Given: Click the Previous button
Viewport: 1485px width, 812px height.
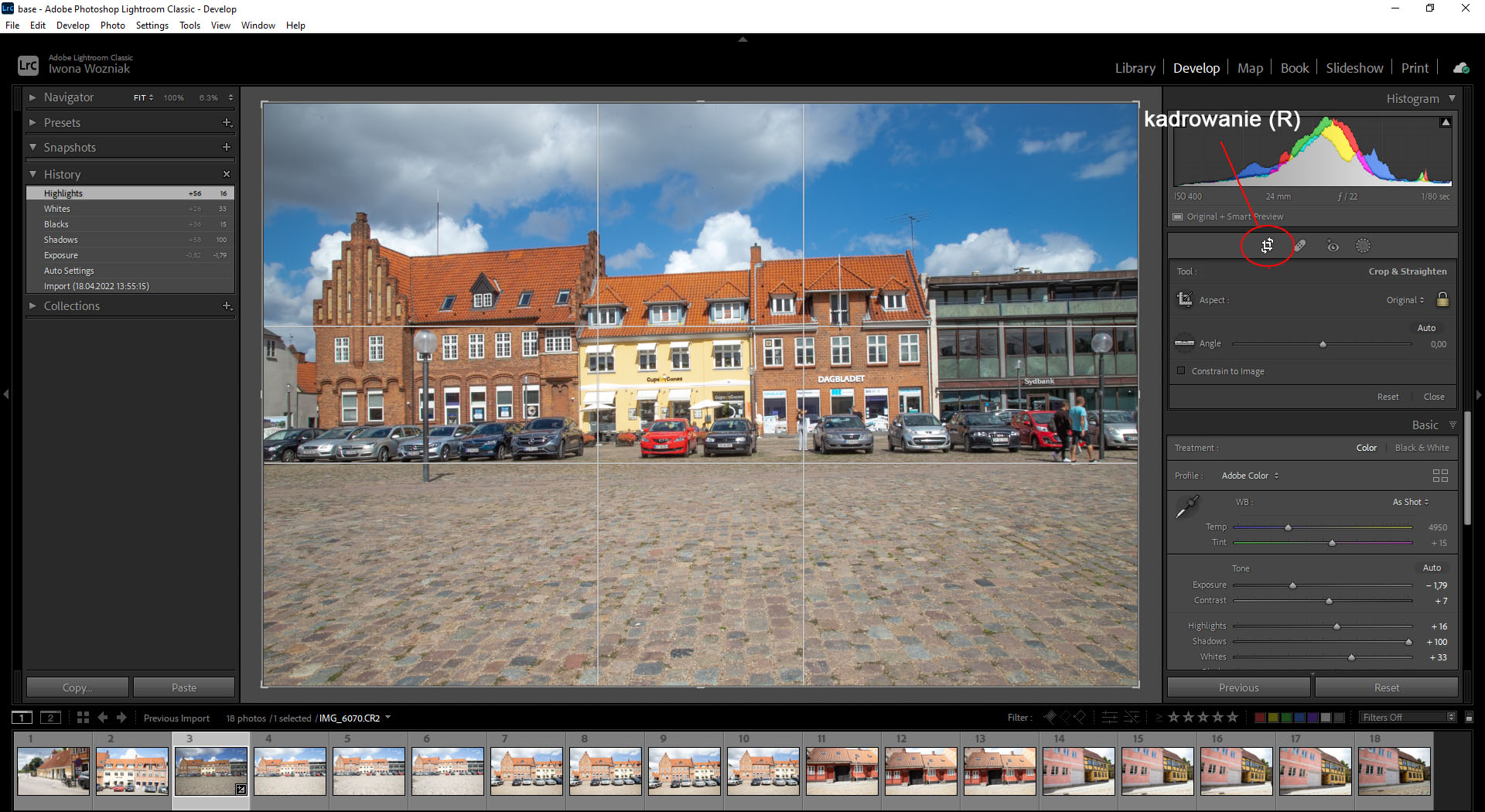Looking at the screenshot, I should [1238, 687].
